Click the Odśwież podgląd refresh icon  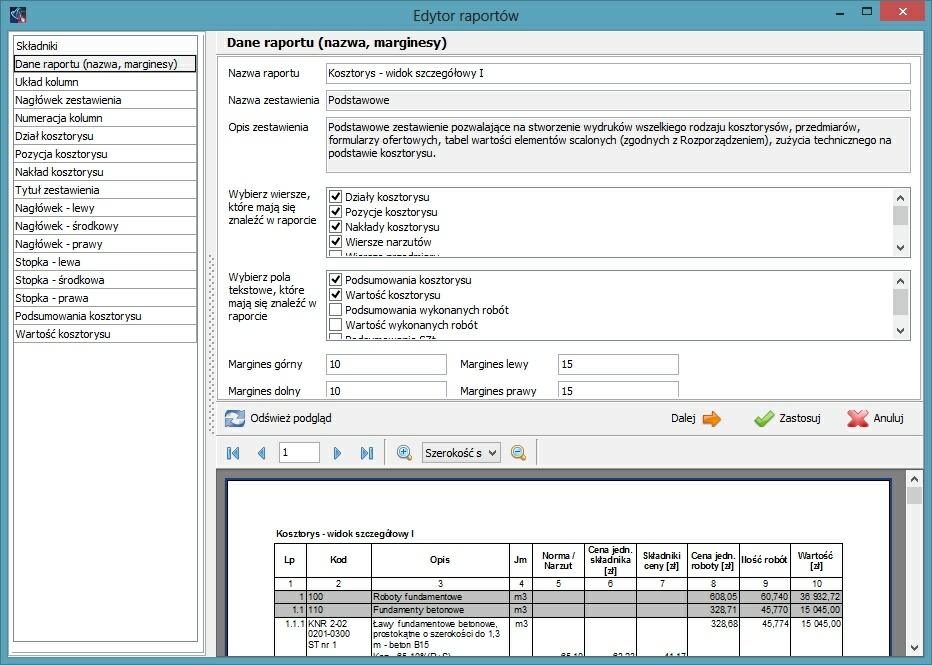tap(234, 418)
